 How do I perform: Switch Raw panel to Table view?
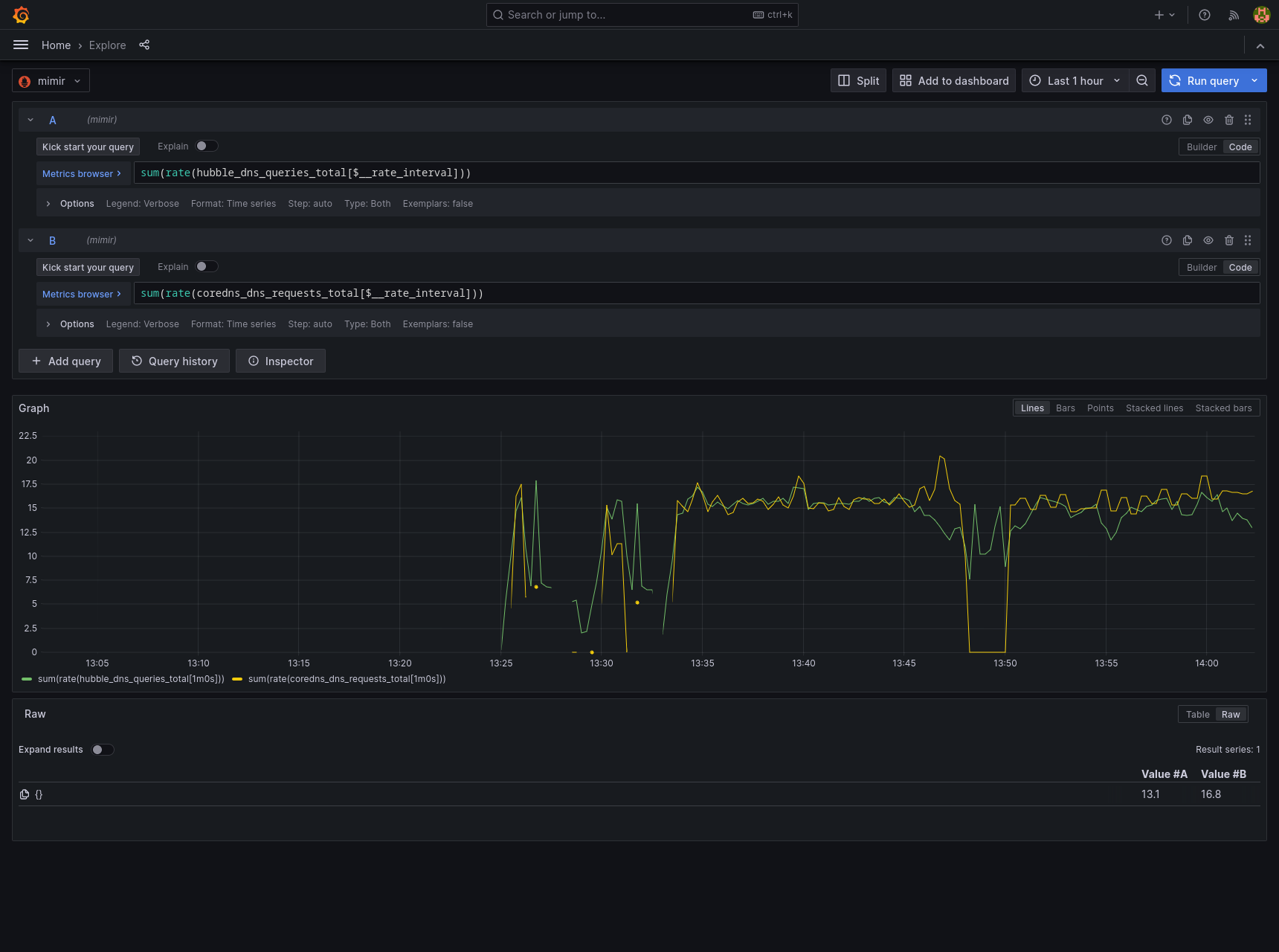(x=1197, y=714)
